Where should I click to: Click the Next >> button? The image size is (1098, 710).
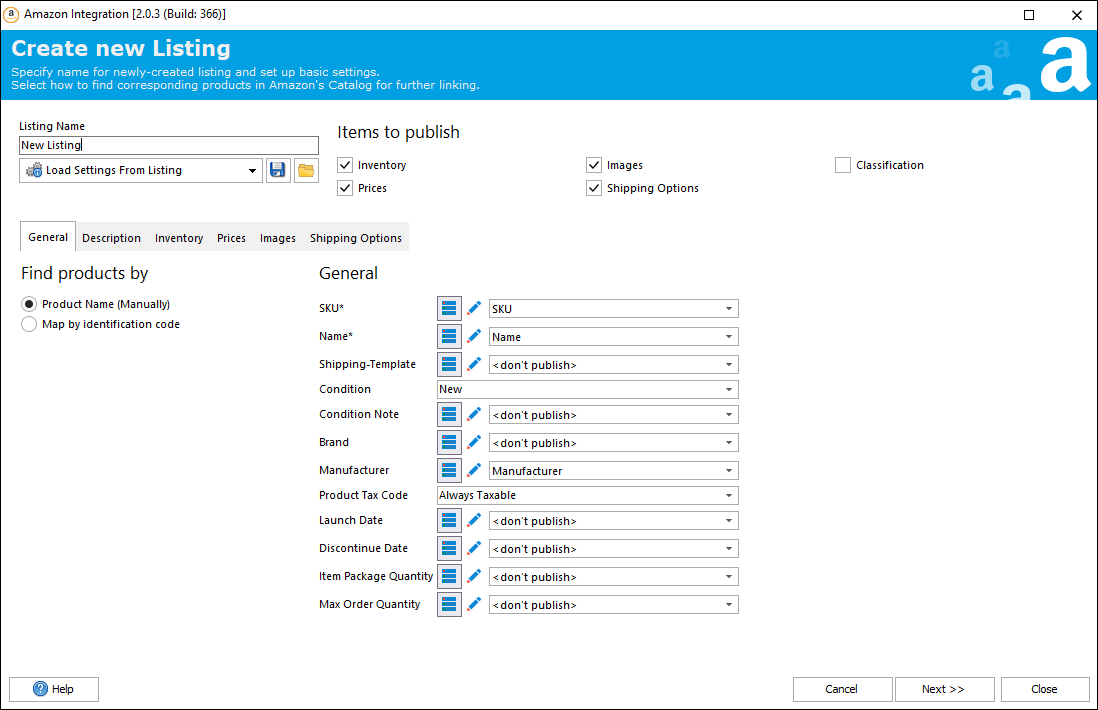pyautogui.click(x=944, y=689)
